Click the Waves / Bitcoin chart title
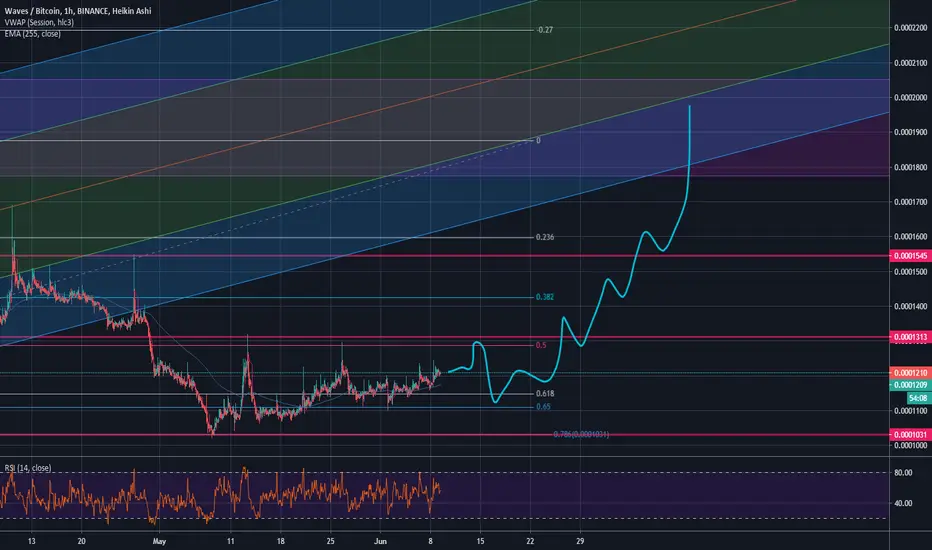Screen dimensions: 932x550 click(78, 11)
